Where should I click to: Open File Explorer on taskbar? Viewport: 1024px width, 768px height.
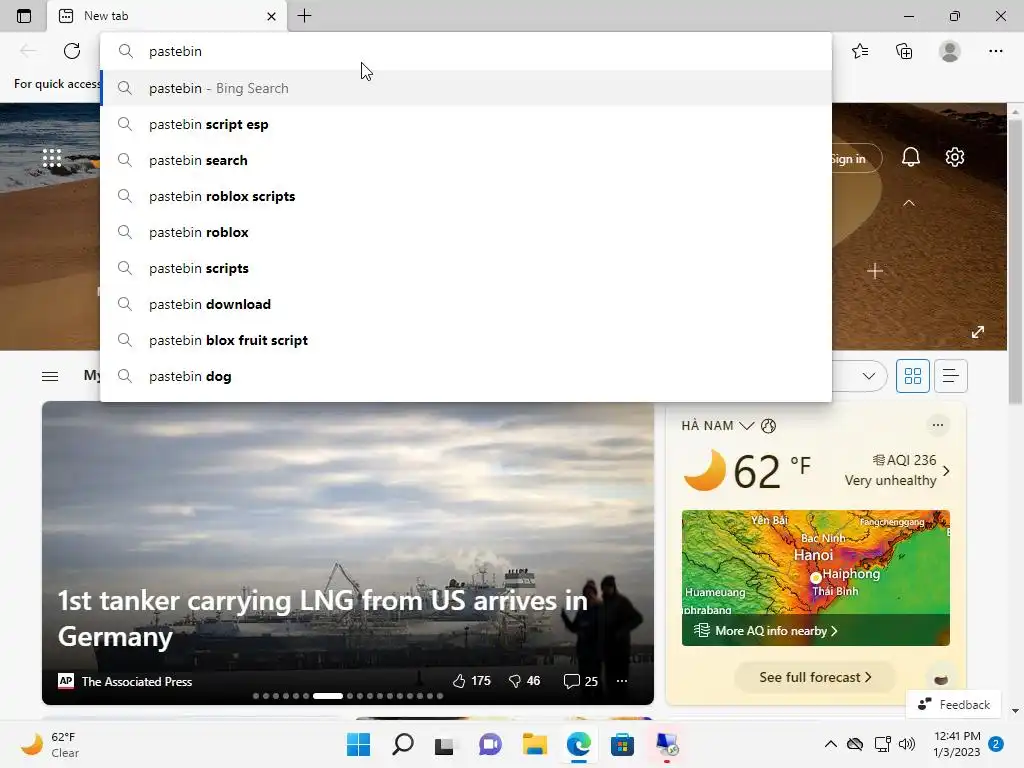tap(534, 744)
